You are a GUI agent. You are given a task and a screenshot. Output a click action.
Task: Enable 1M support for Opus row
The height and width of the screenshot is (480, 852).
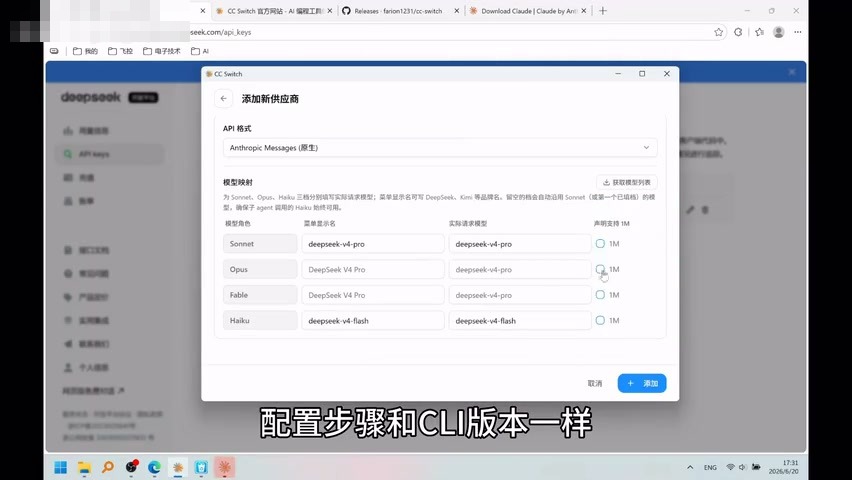coord(600,269)
